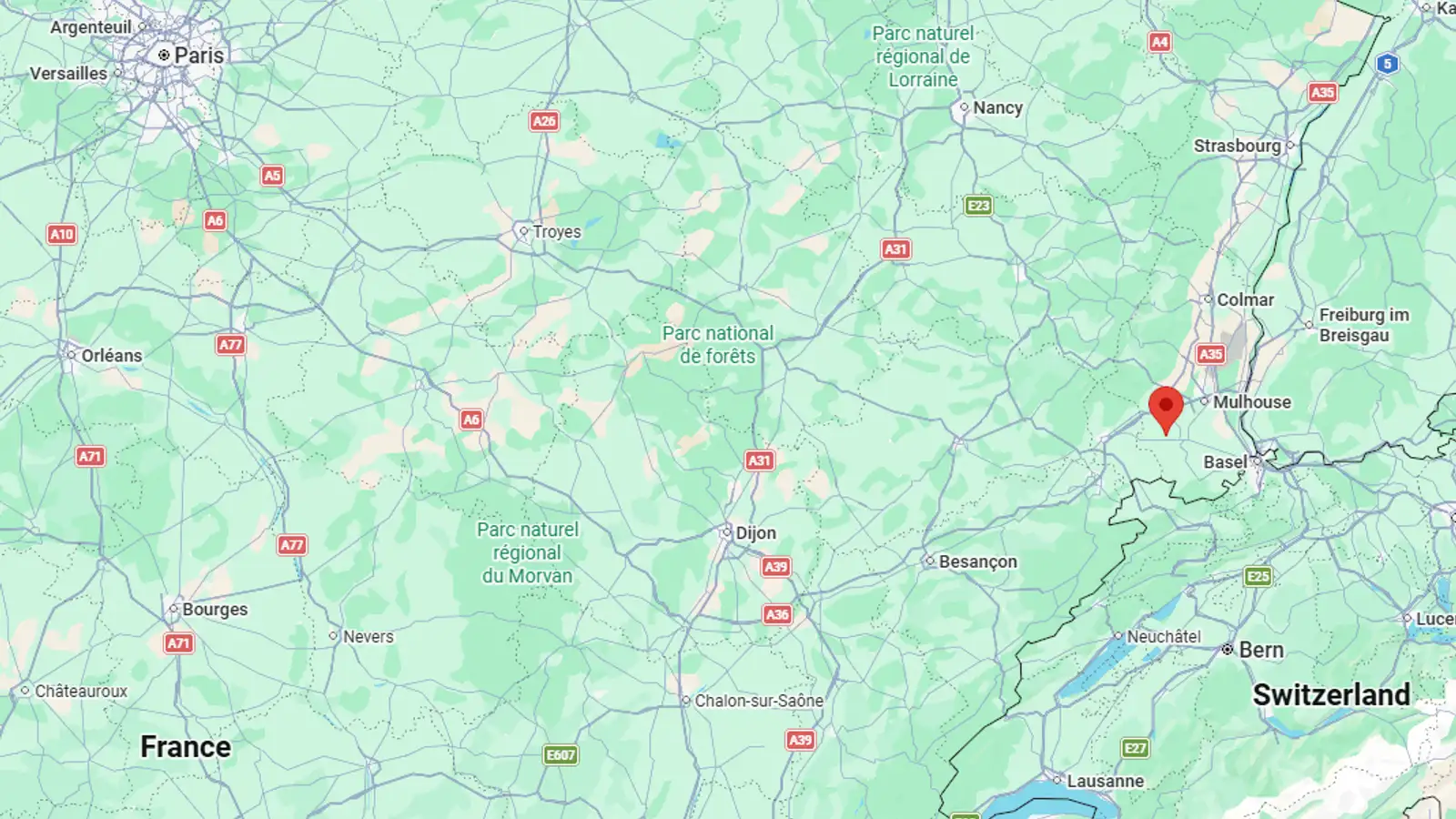Click the red location pin near Mulhouse

coord(1166,410)
